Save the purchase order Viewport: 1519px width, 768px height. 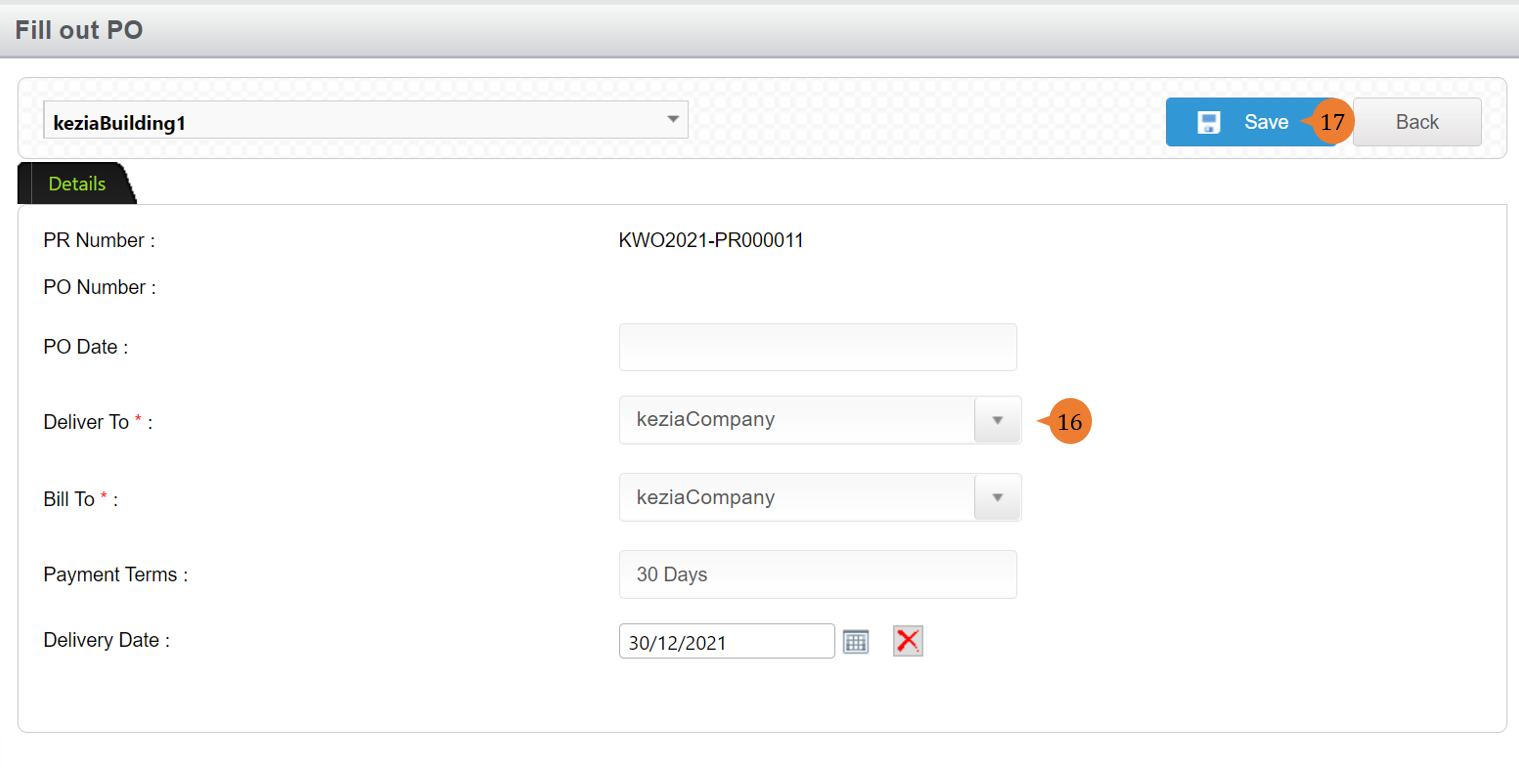tap(1251, 122)
